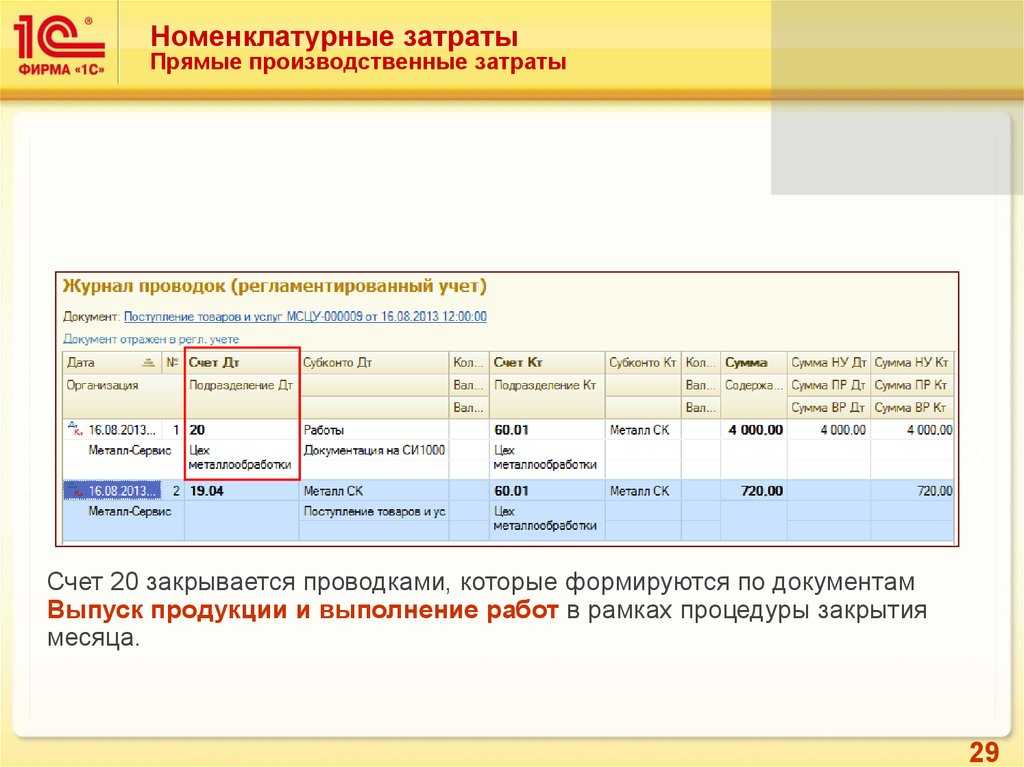Viewport: 1024px width, 767px height.
Task: Select debit account 20 cell in row 1
Action: (x=242, y=430)
